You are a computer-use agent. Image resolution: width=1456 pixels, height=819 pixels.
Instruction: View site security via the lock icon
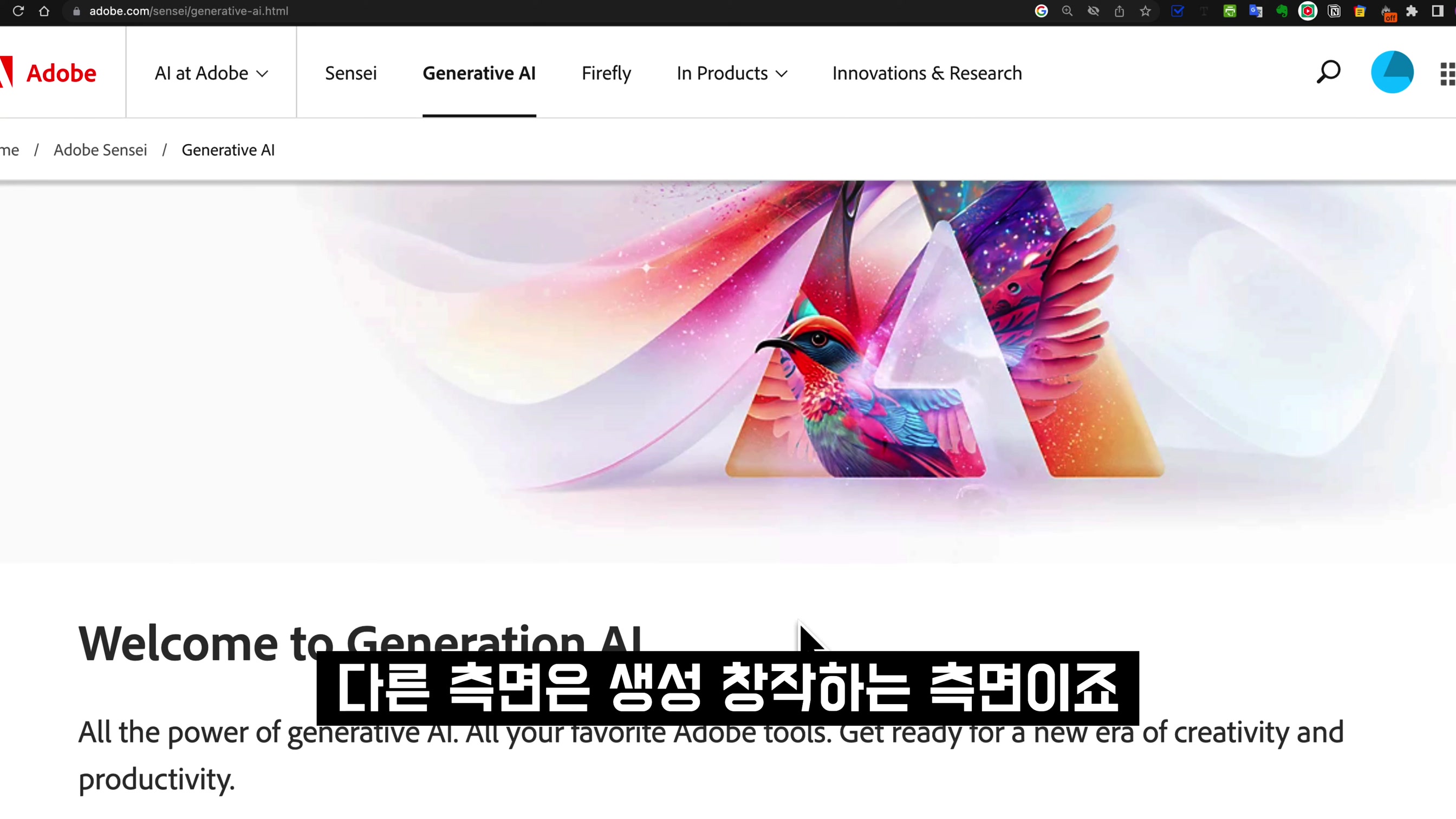pyautogui.click(x=76, y=11)
